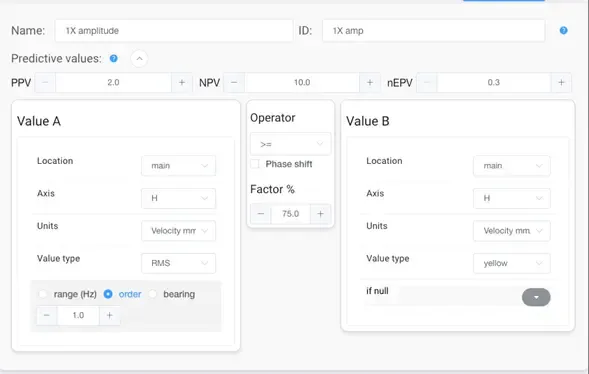Increase the PPV value with plus
Image resolution: width=589 pixels, height=374 pixels.
pos(182,82)
